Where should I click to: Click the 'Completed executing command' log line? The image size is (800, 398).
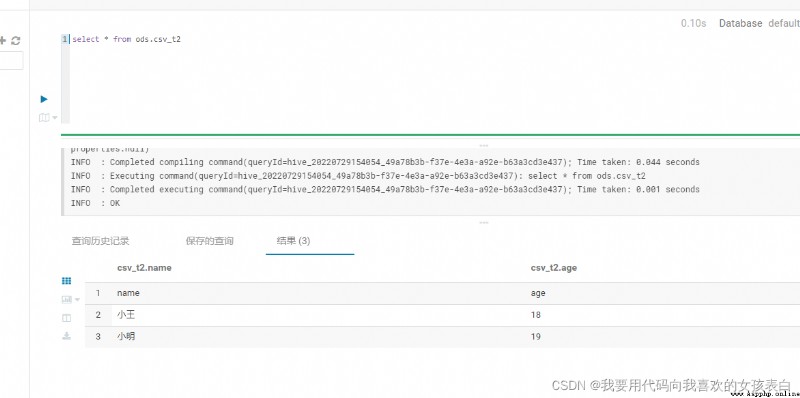(x=385, y=189)
